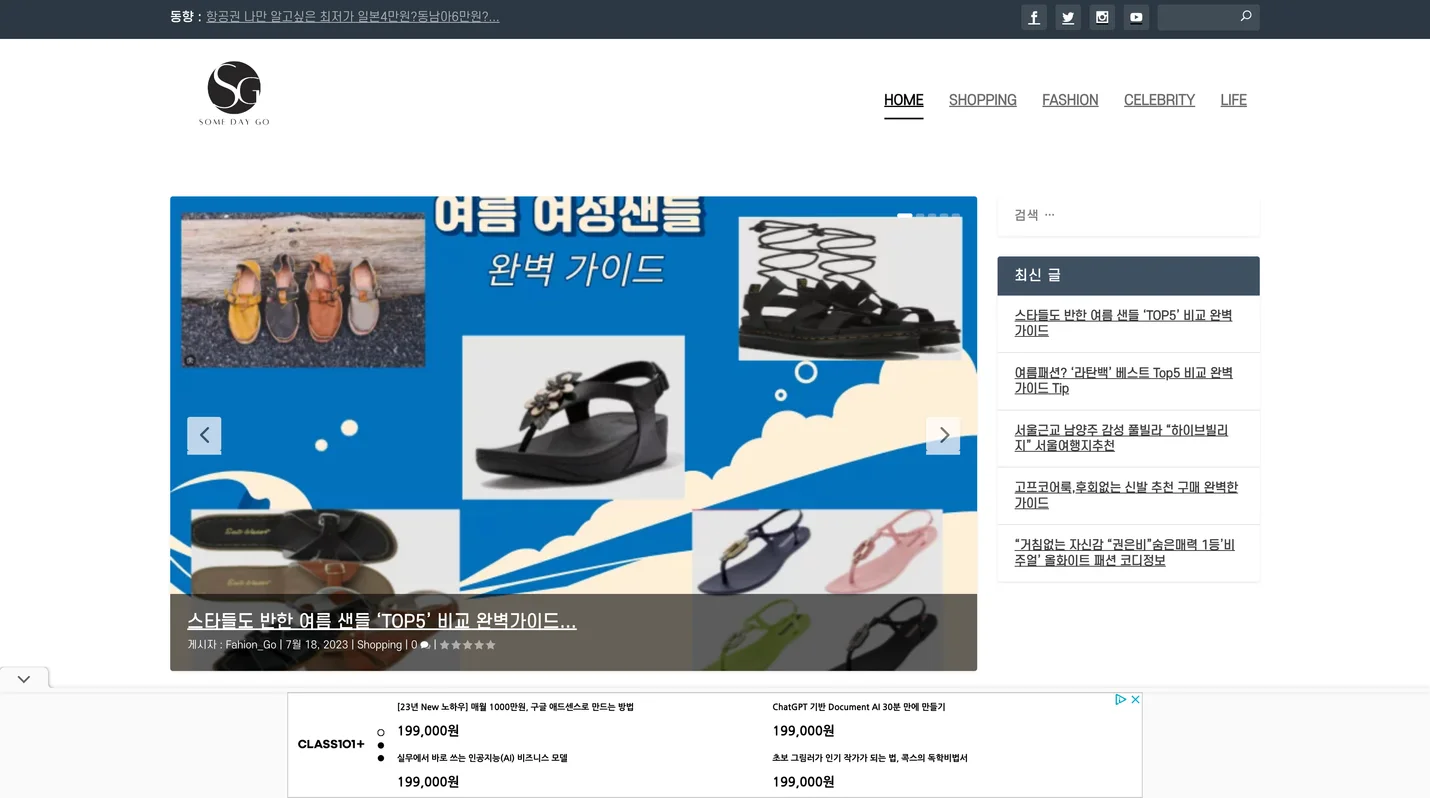Open the FASHION menu
1430x798 pixels.
coord(1070,100)
